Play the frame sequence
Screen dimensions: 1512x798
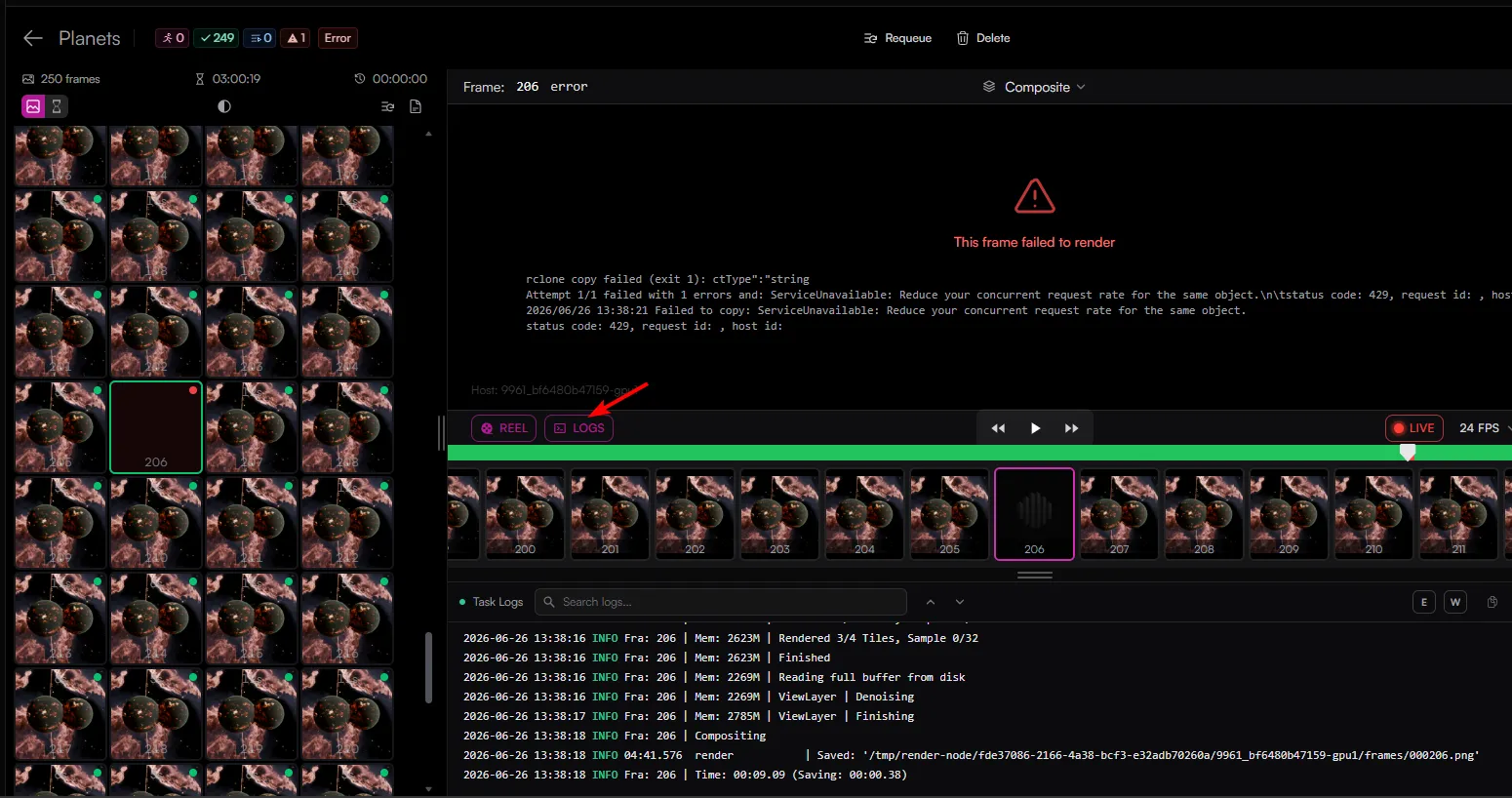(x=1035, y=428)
